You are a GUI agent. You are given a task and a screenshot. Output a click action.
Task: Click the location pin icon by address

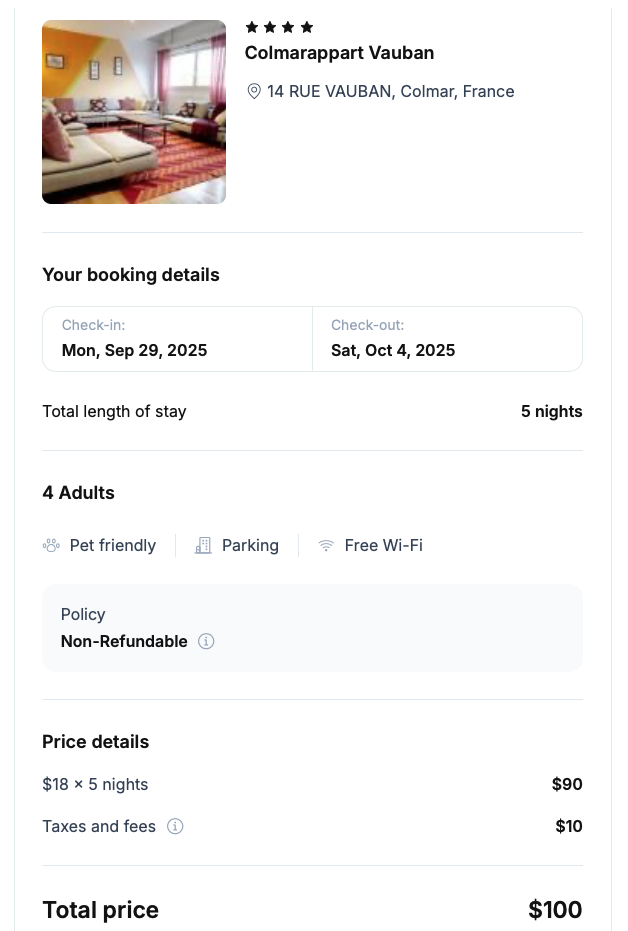[x=253, y=91]
